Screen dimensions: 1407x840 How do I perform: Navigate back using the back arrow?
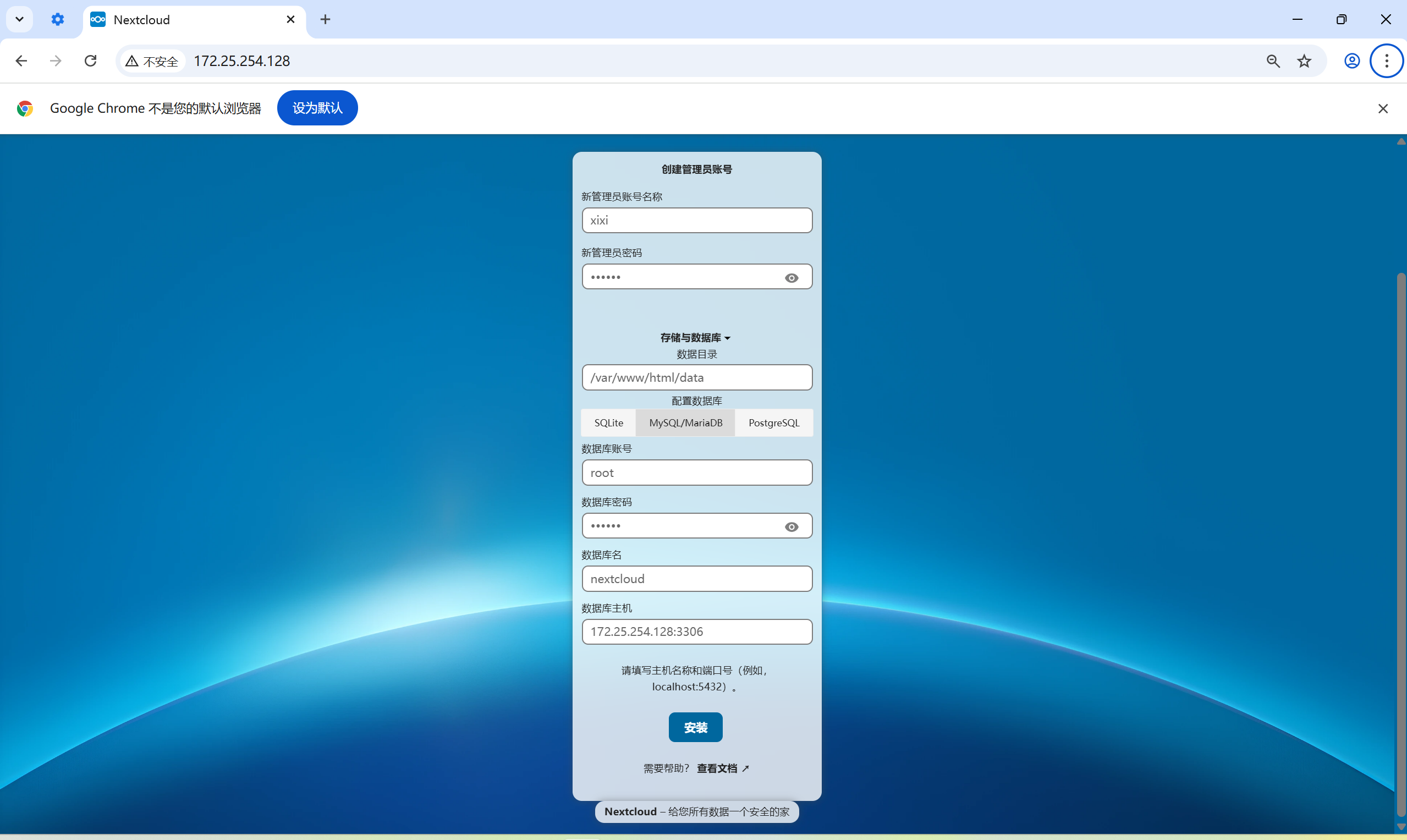tap(21, 61)
